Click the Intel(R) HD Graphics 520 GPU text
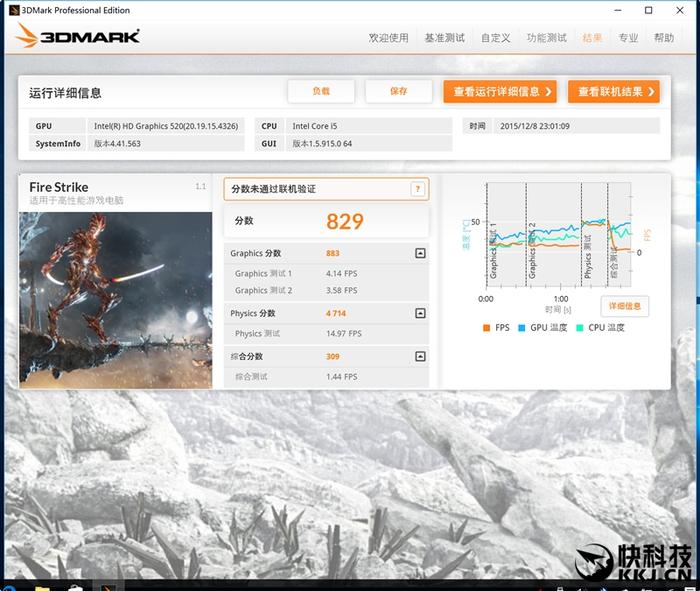This screenshot has height=591, width=700. tap(166, 126)
